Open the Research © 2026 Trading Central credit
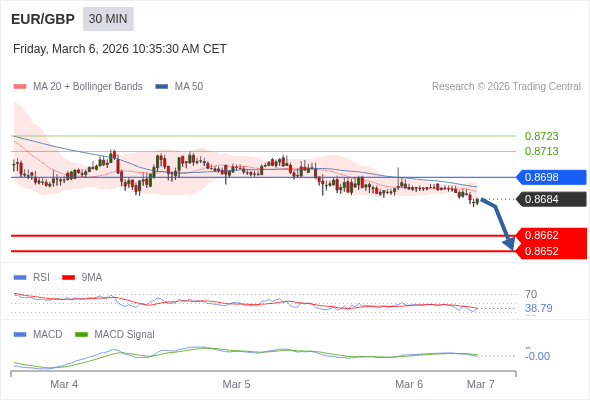This screenshot has height=400, width=590. pyautogui.click(x=506, y=87)
